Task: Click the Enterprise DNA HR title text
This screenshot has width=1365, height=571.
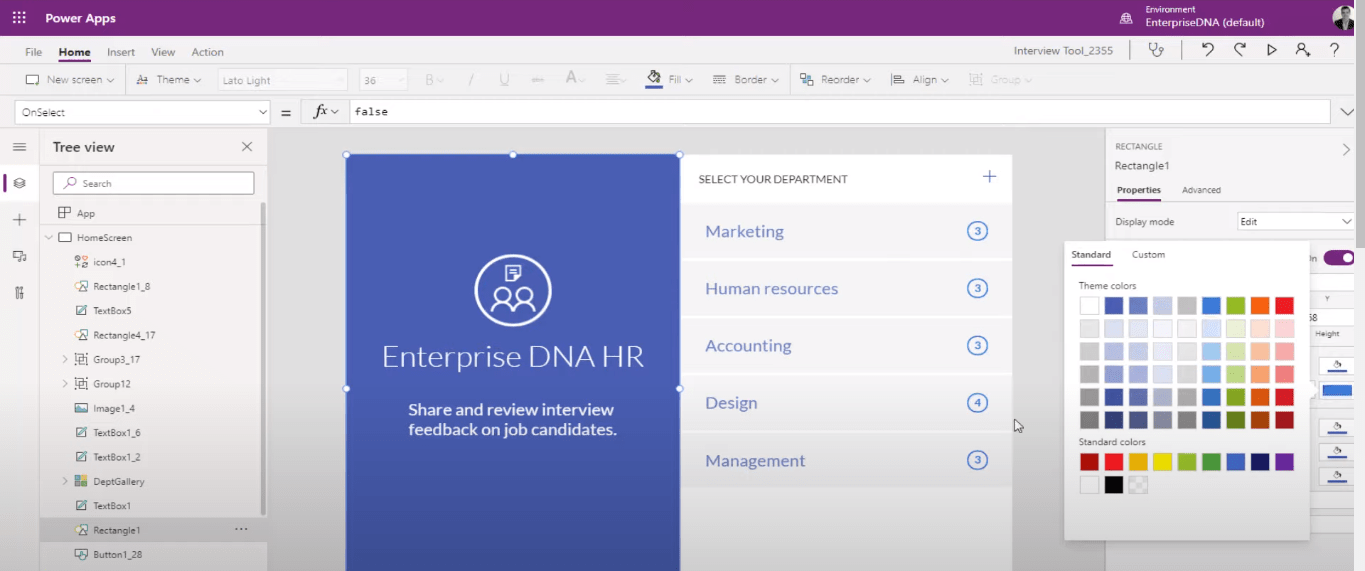Action: (x=513, y=356)
